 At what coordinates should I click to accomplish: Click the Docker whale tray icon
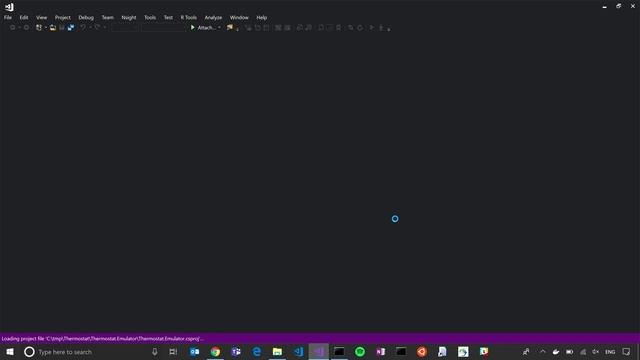coord(556,352)
